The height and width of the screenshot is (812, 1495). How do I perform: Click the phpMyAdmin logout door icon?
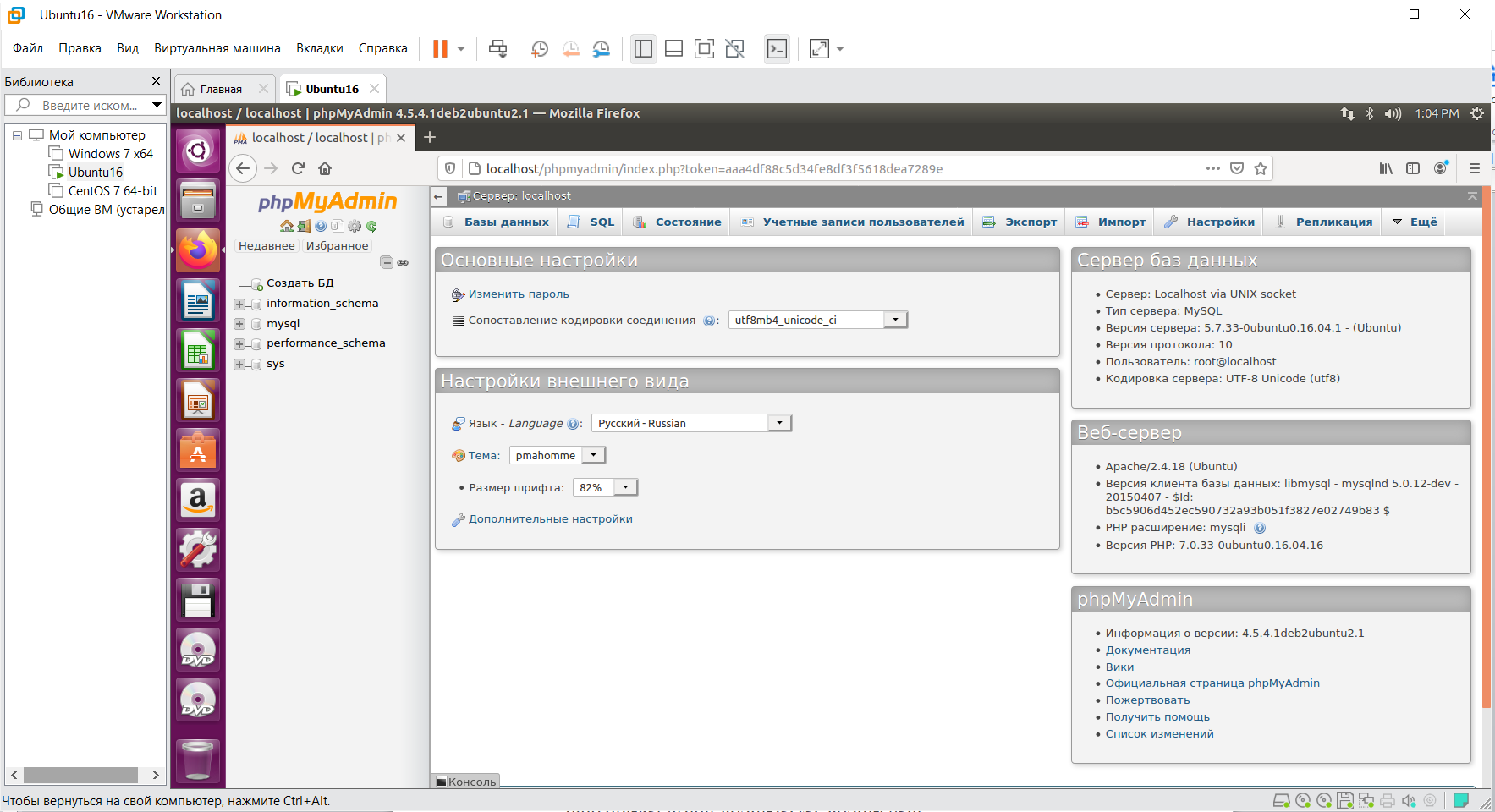pos(304,226)
